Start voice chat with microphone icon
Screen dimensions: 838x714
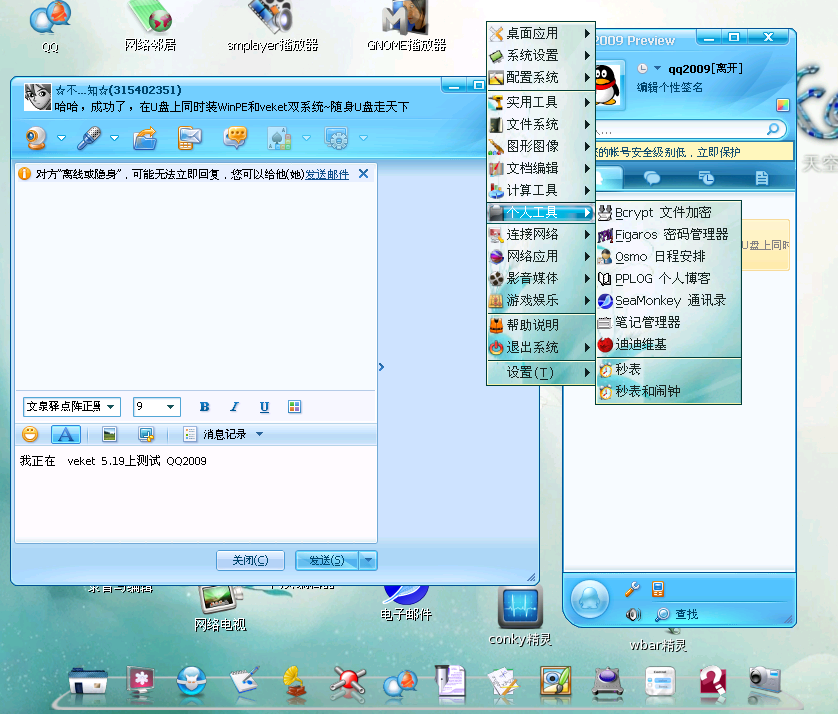point(89,138)
